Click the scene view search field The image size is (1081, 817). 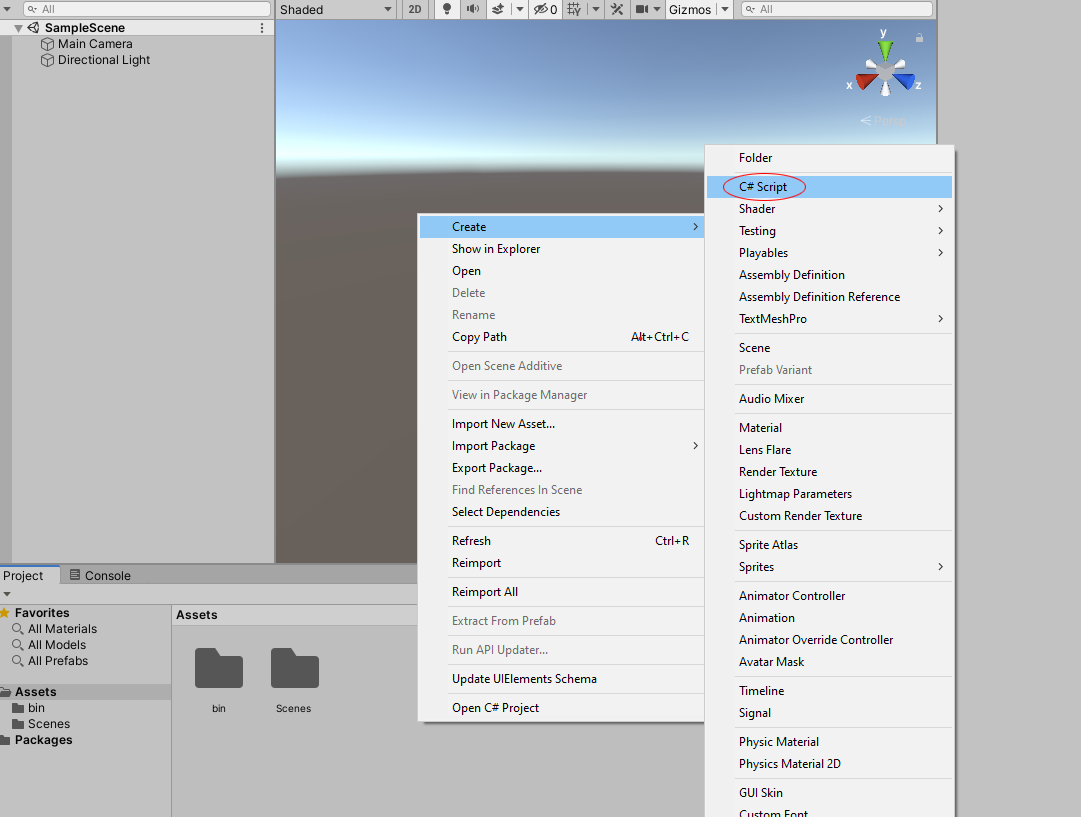coord(837,9)
